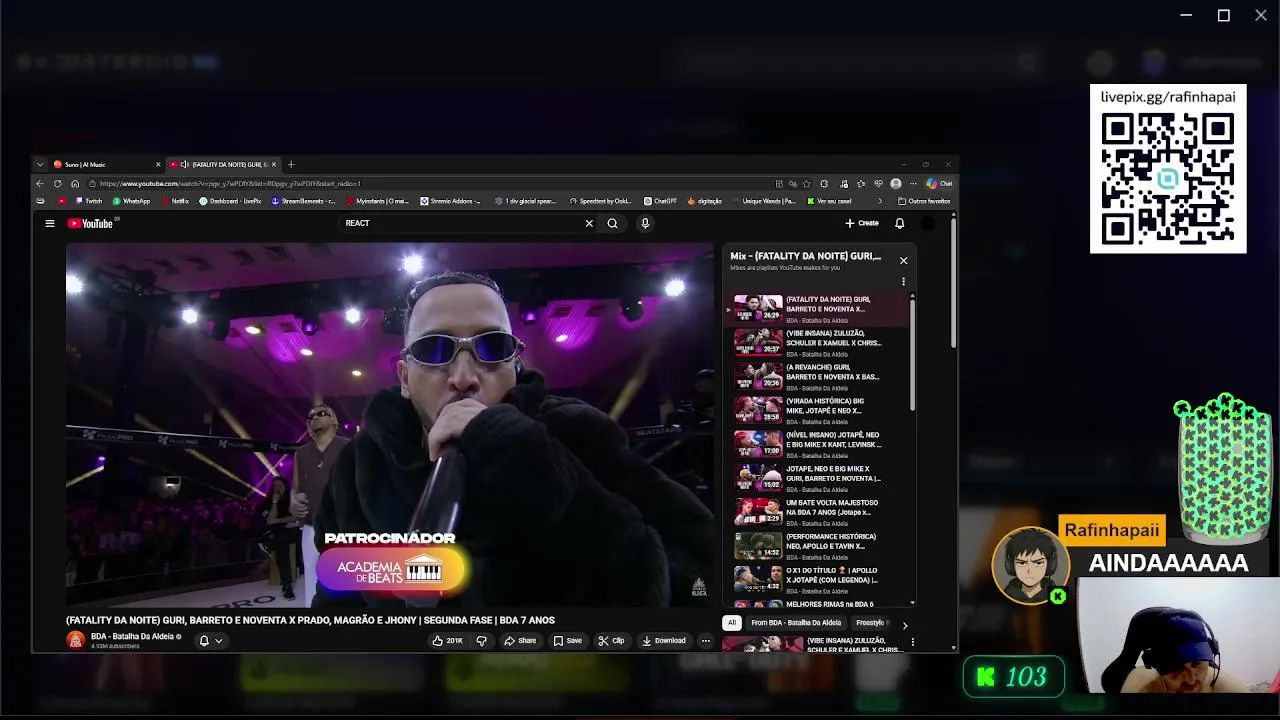Dislike the video
This screenshot has height=720, width=1280.
(x=481, y=640)
